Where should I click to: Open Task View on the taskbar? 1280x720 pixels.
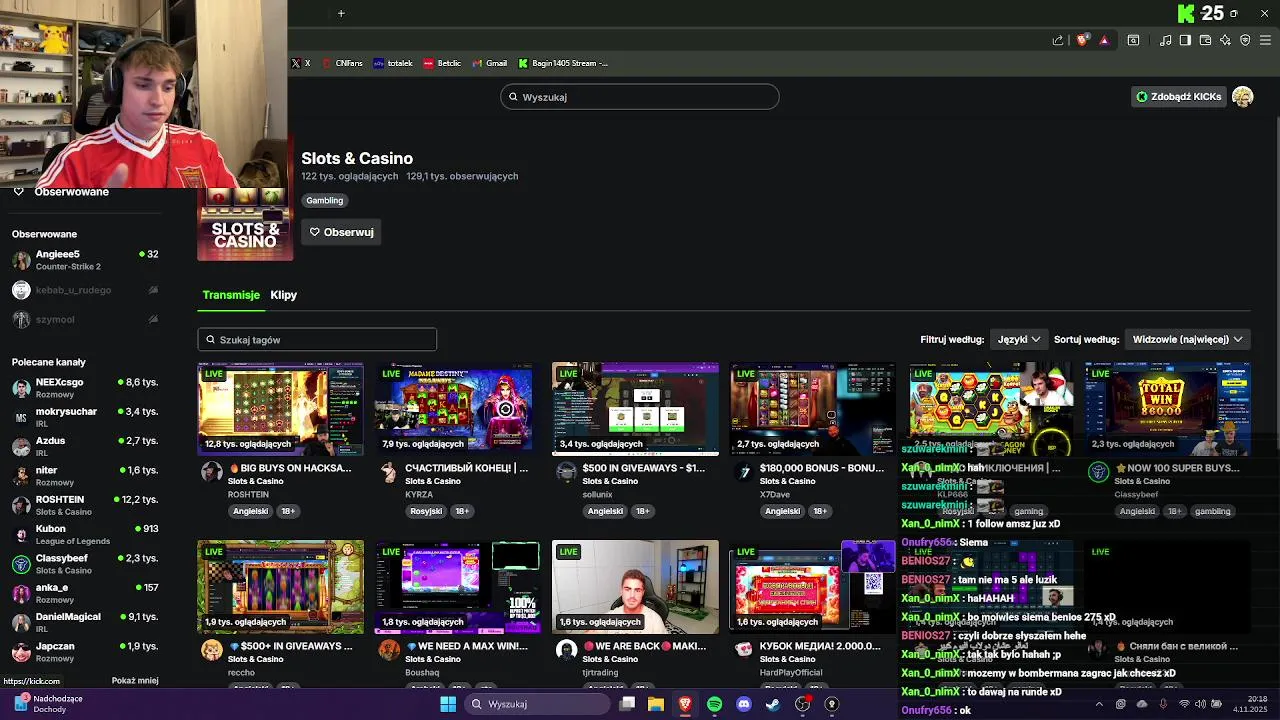(627, 704)
